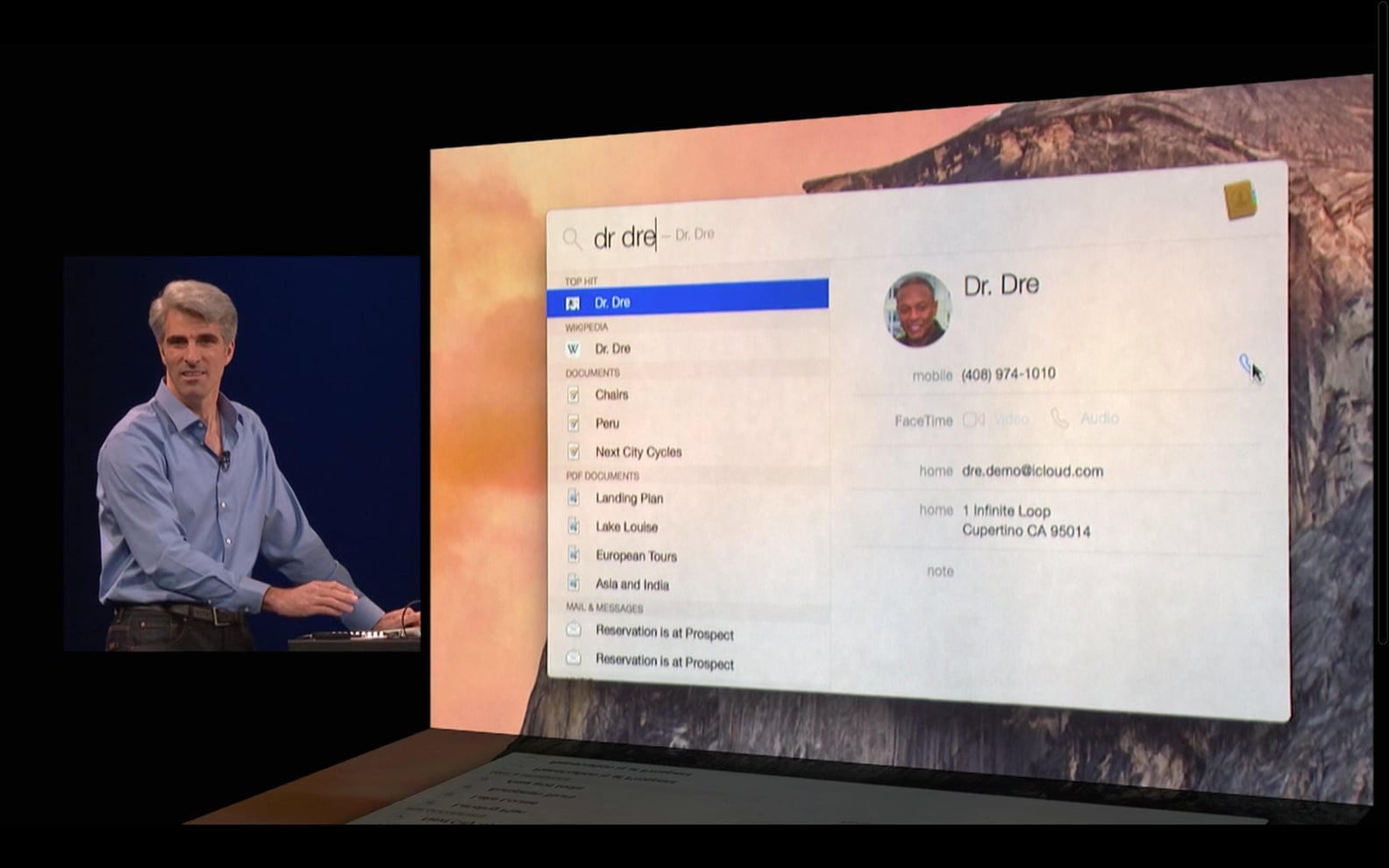Select the European Tours PDF
1389x868 pixels.
(636, 556)
